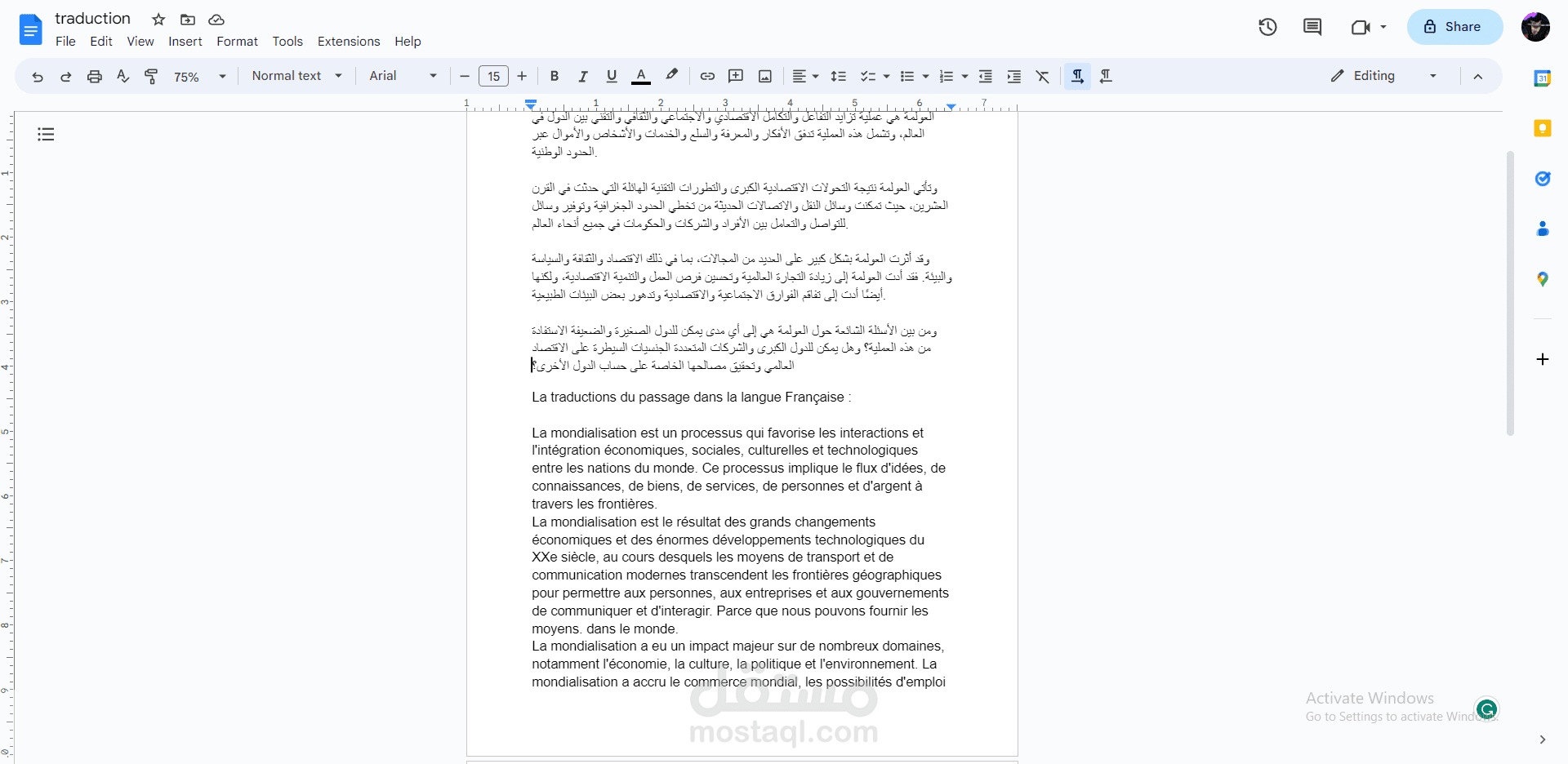Insert image from the toolbar

[x=765, y=76]
